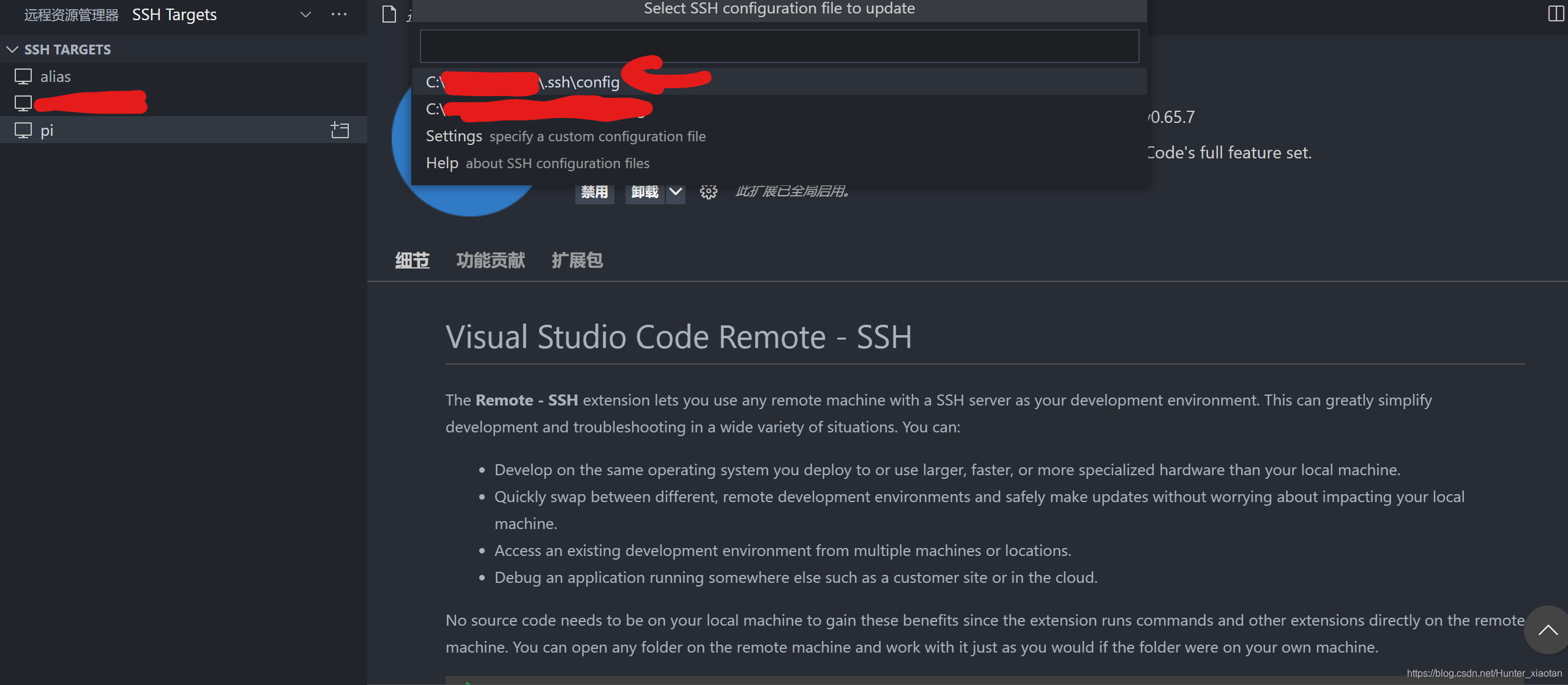1568x685 pixels.
Task: Click the monitor icon beside pi
Action: [23, 130]
